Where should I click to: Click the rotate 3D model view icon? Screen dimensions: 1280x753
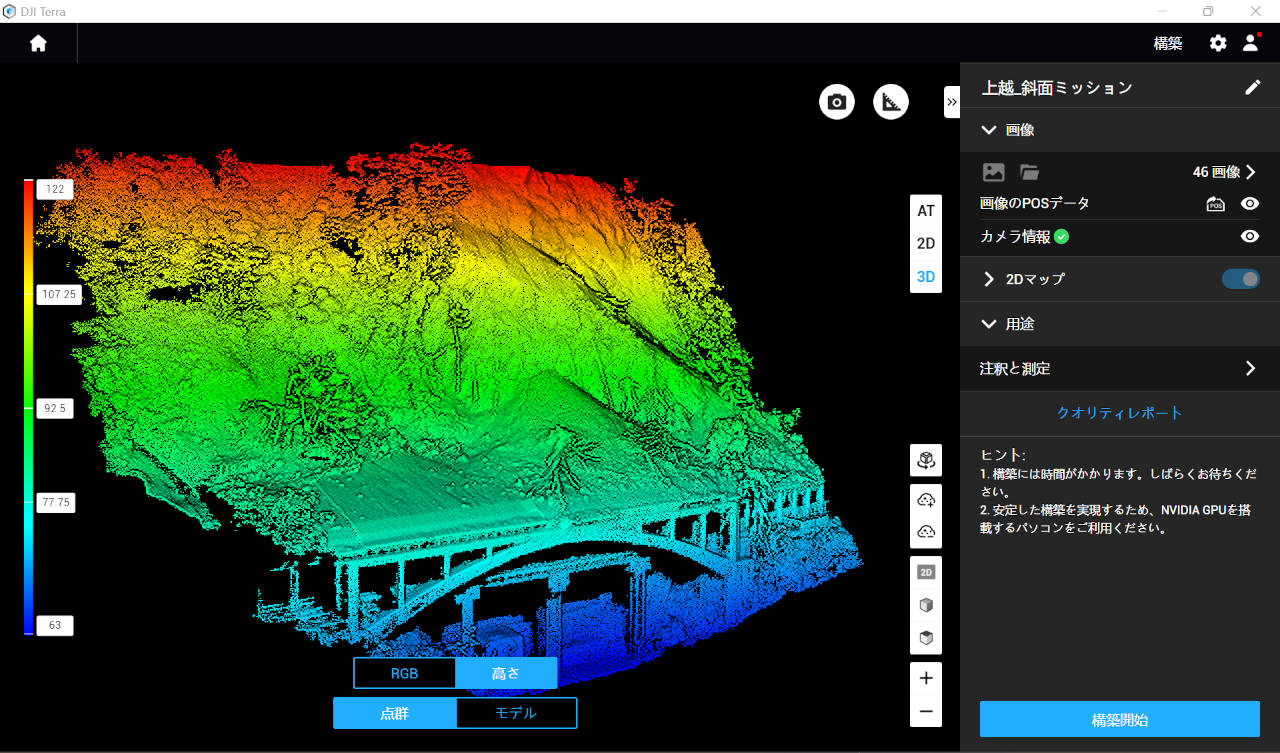(926, 461)
